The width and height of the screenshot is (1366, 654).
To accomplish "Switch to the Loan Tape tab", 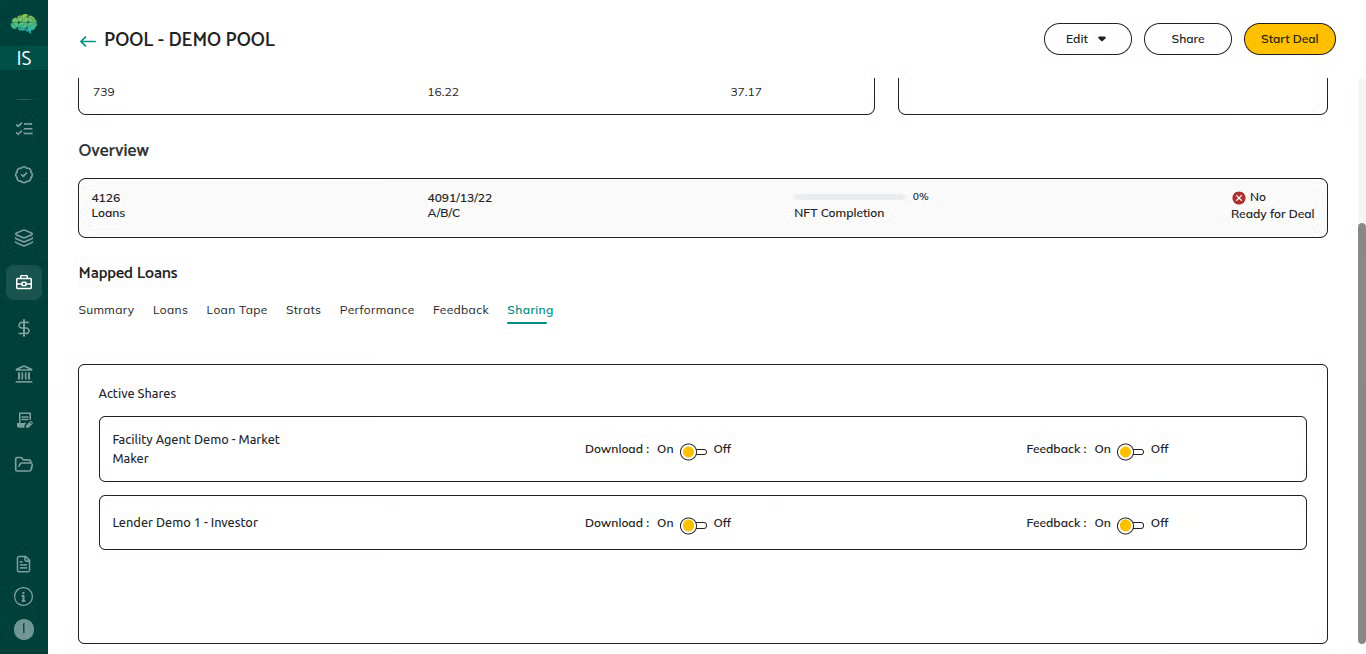I will [237, 310].
